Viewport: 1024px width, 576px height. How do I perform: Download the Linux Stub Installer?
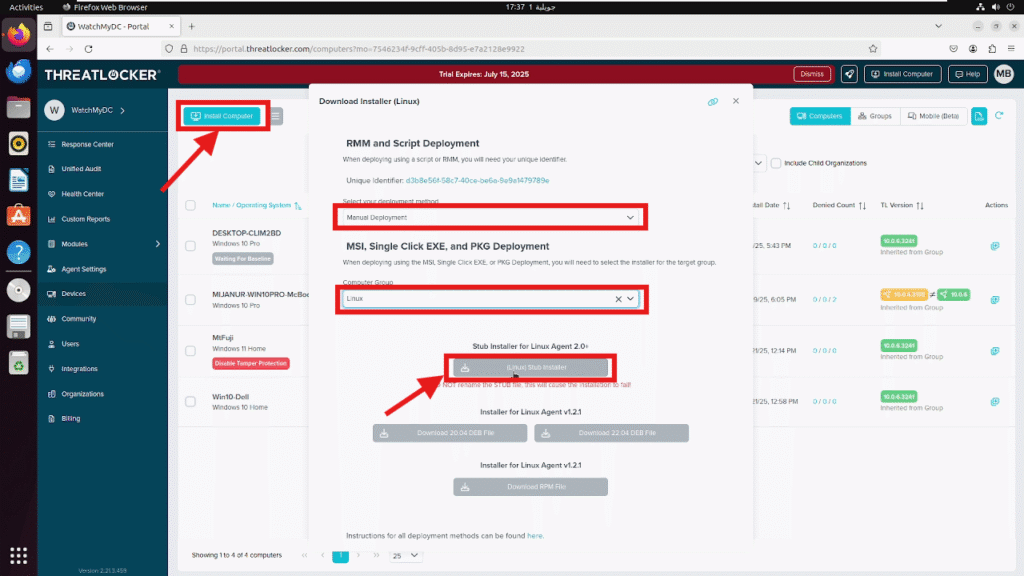click(530, 368)
